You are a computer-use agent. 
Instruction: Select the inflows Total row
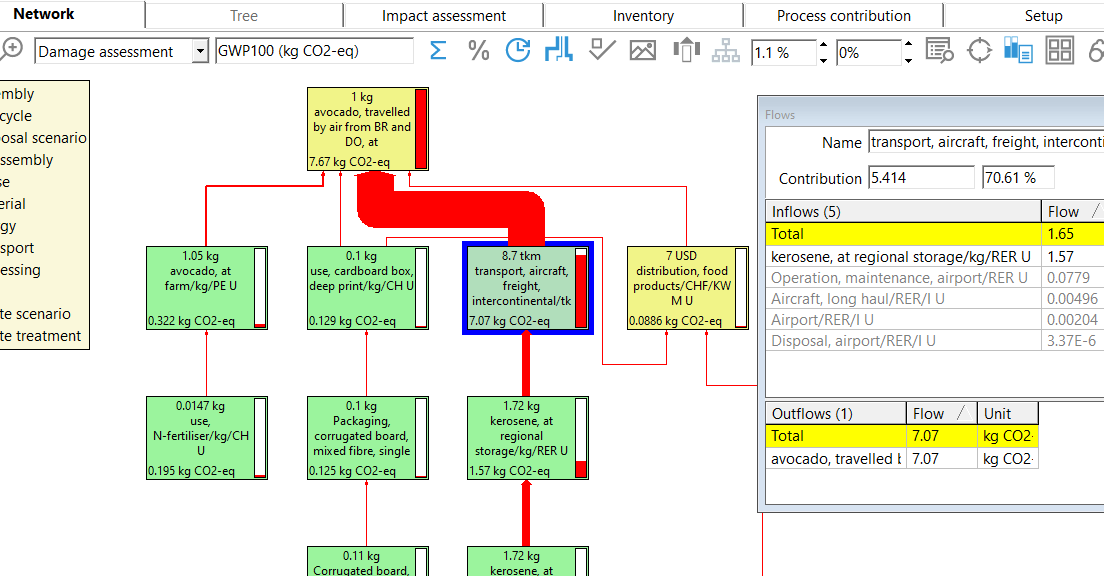point(934,234)
